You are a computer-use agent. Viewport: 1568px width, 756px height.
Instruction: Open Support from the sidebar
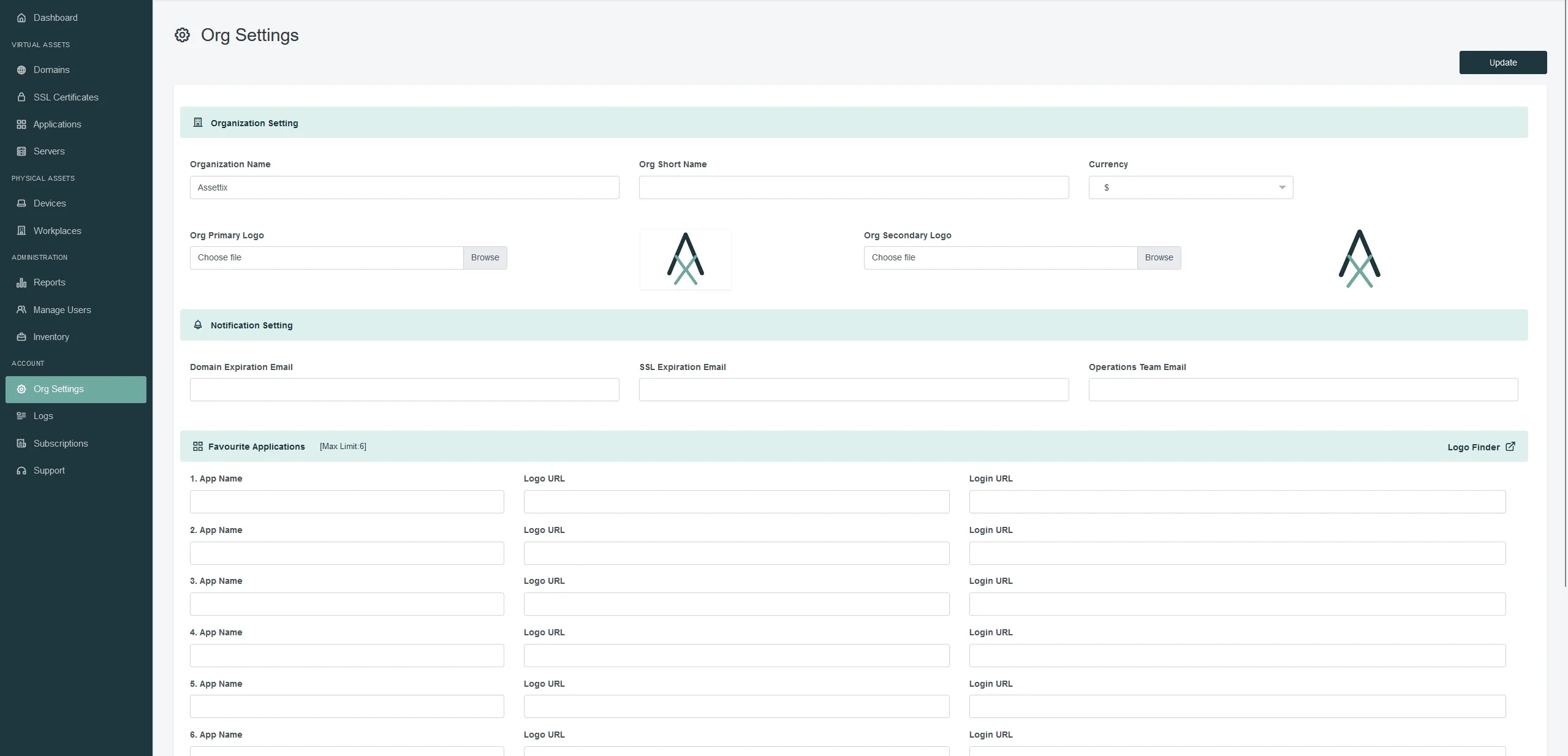76,471
